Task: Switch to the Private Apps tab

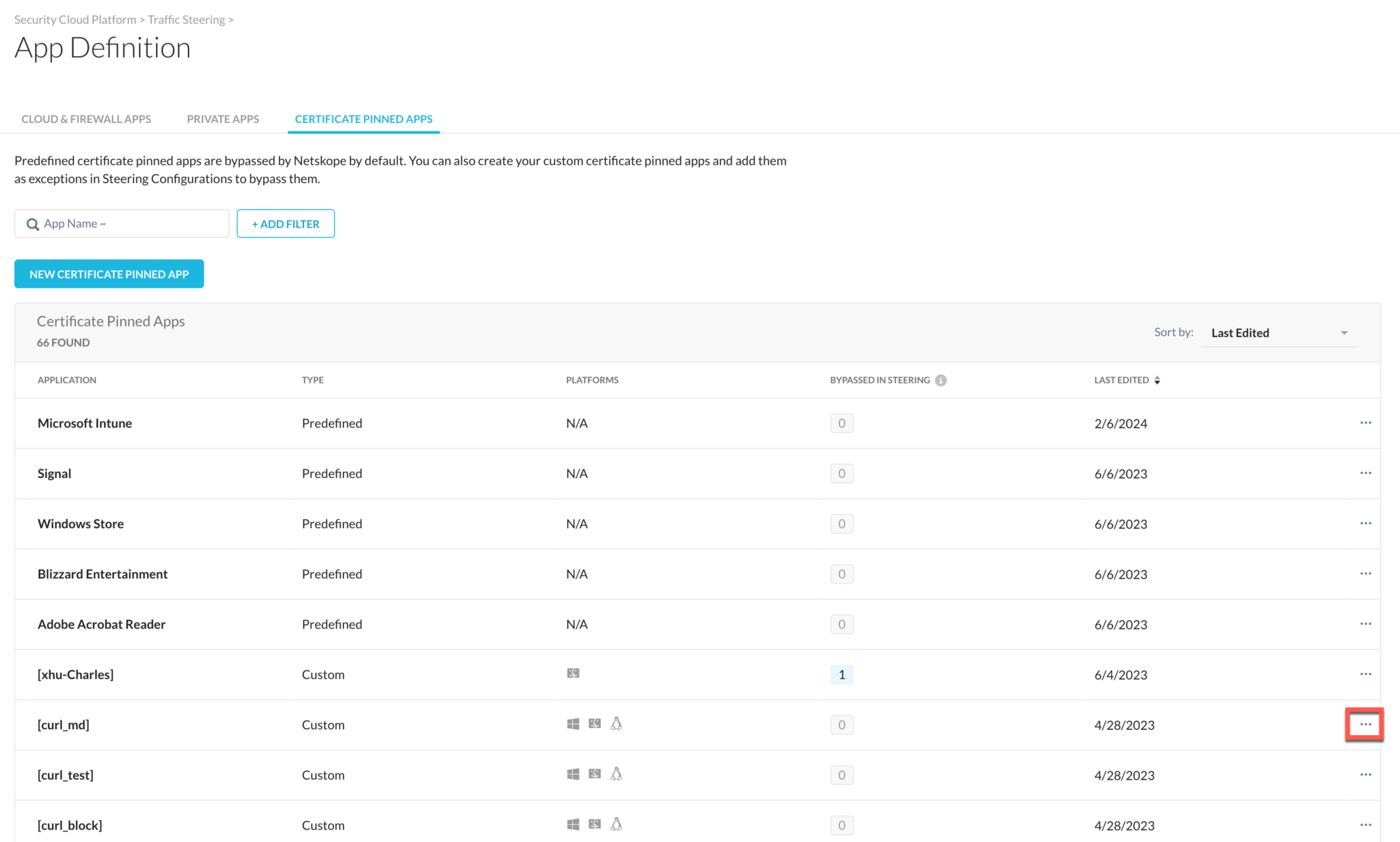Action: pyautogui.click(x=223, y=118)
